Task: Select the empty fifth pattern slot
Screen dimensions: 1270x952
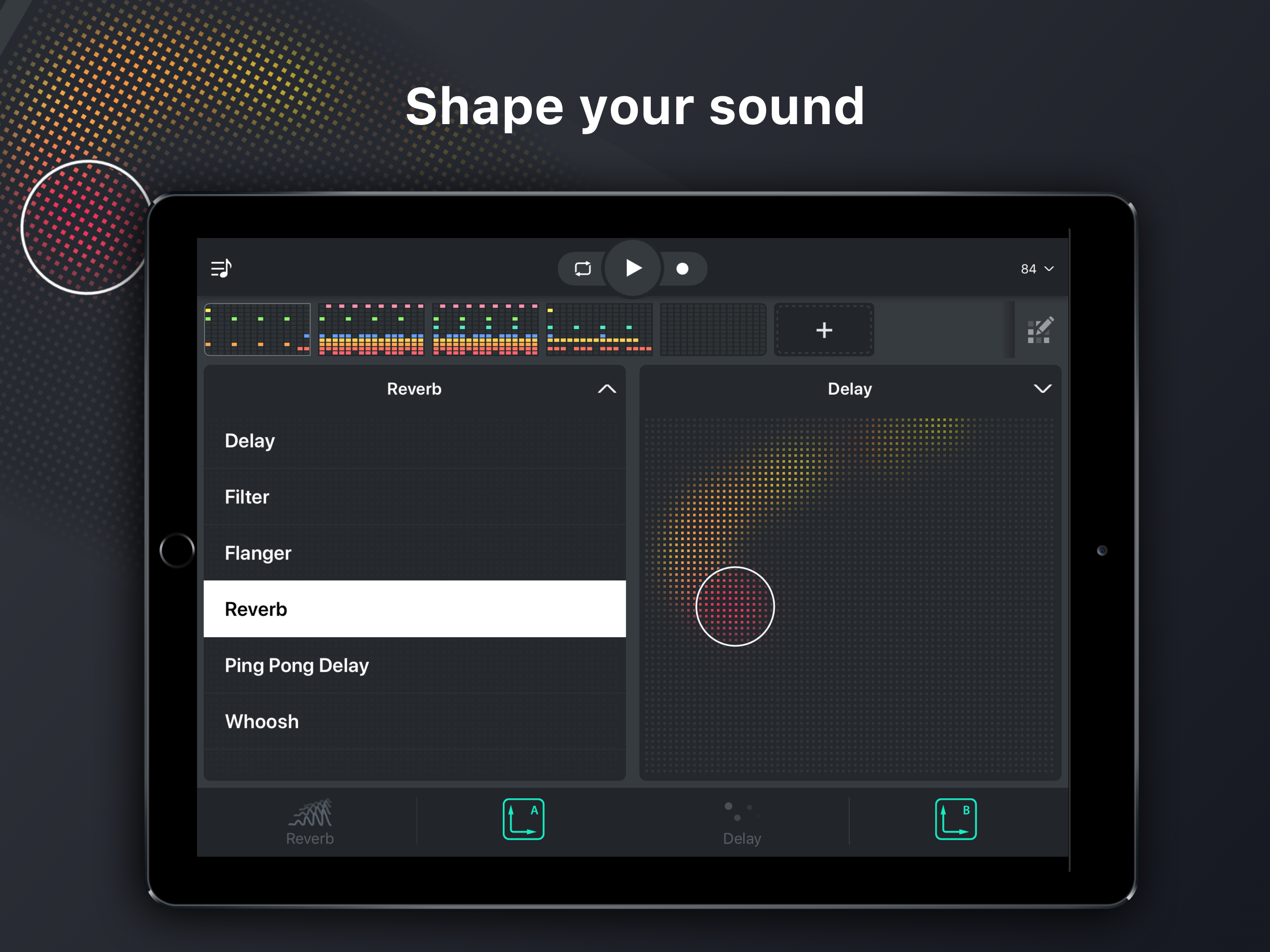Action: pyautogui.click(x=713, y=330)
